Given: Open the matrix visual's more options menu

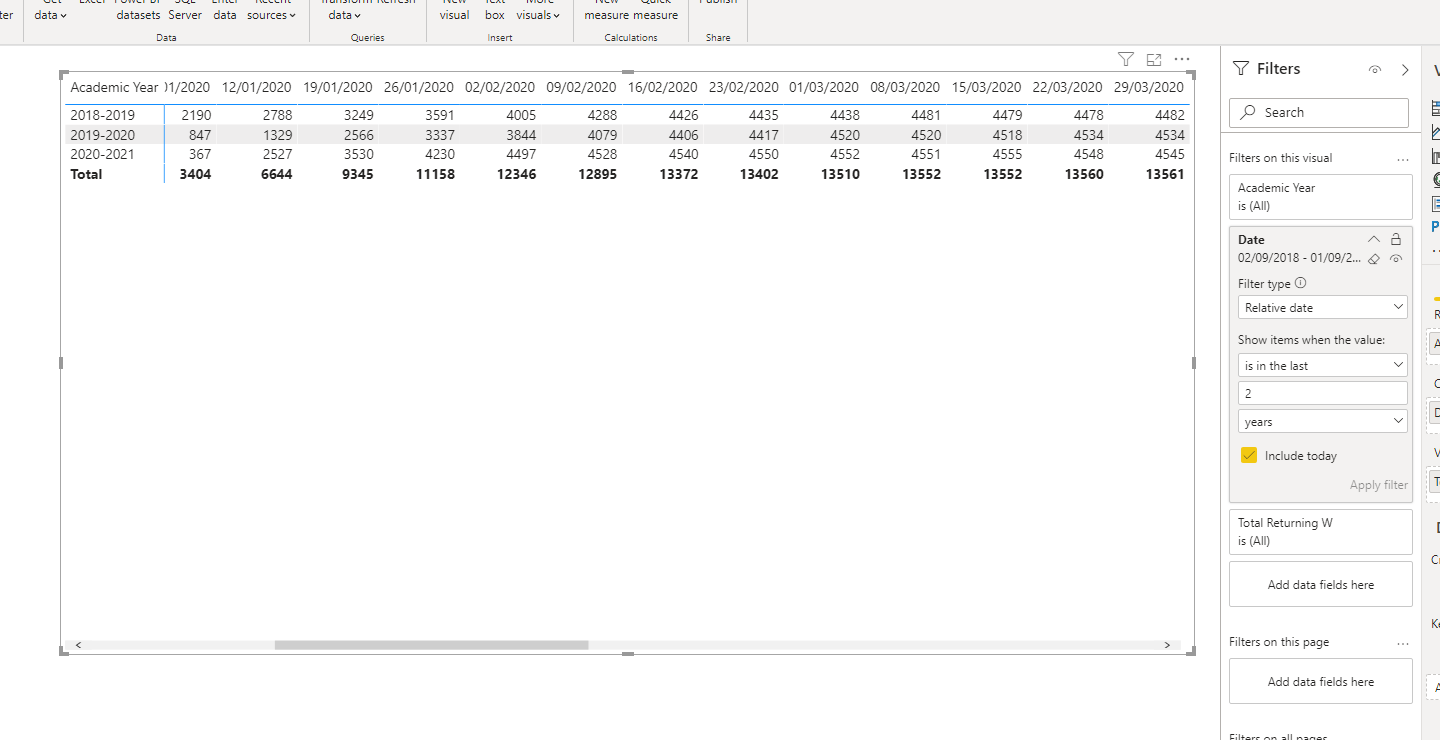Looking at the screenshot, I should click(1182, 59).
